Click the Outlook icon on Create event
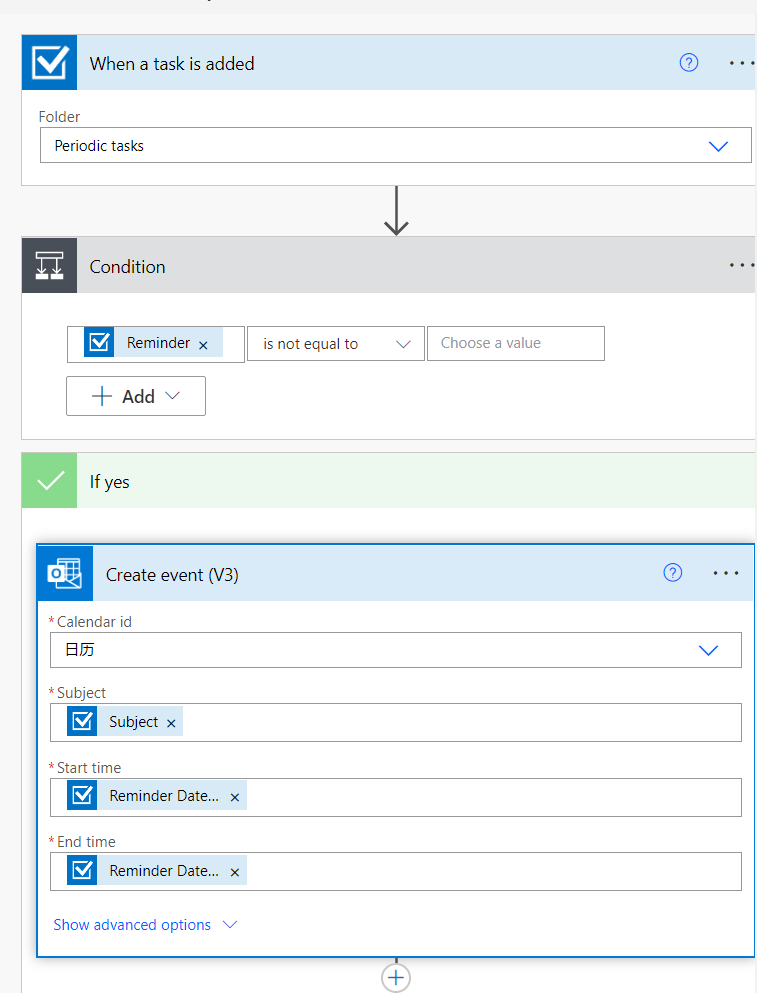This screenshot has height=993, width=757. click(65, 574)
